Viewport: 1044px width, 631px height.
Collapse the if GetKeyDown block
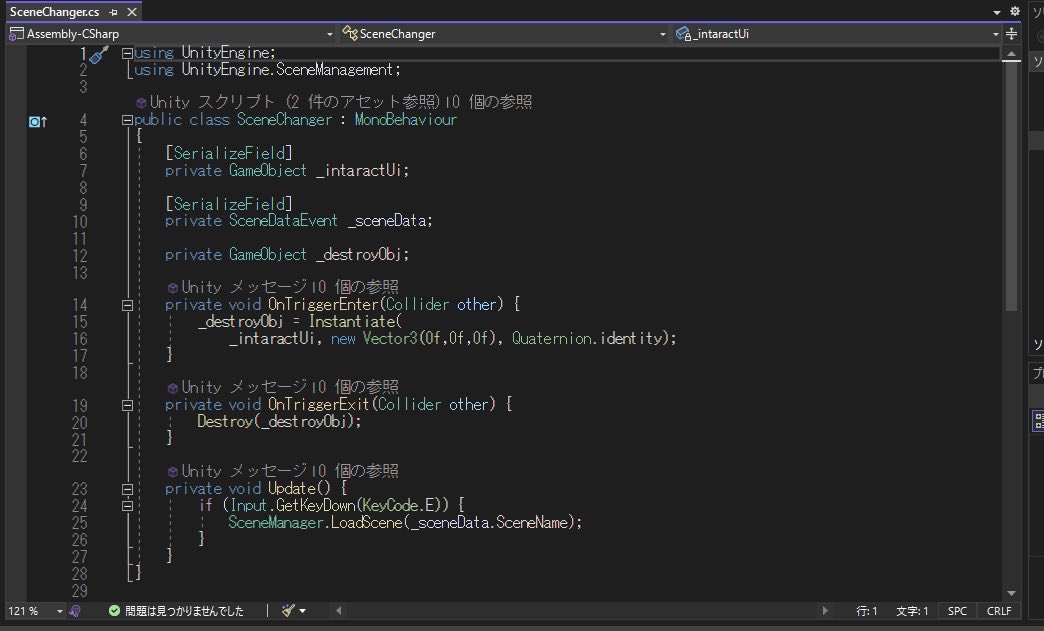(x=127, y=506)
